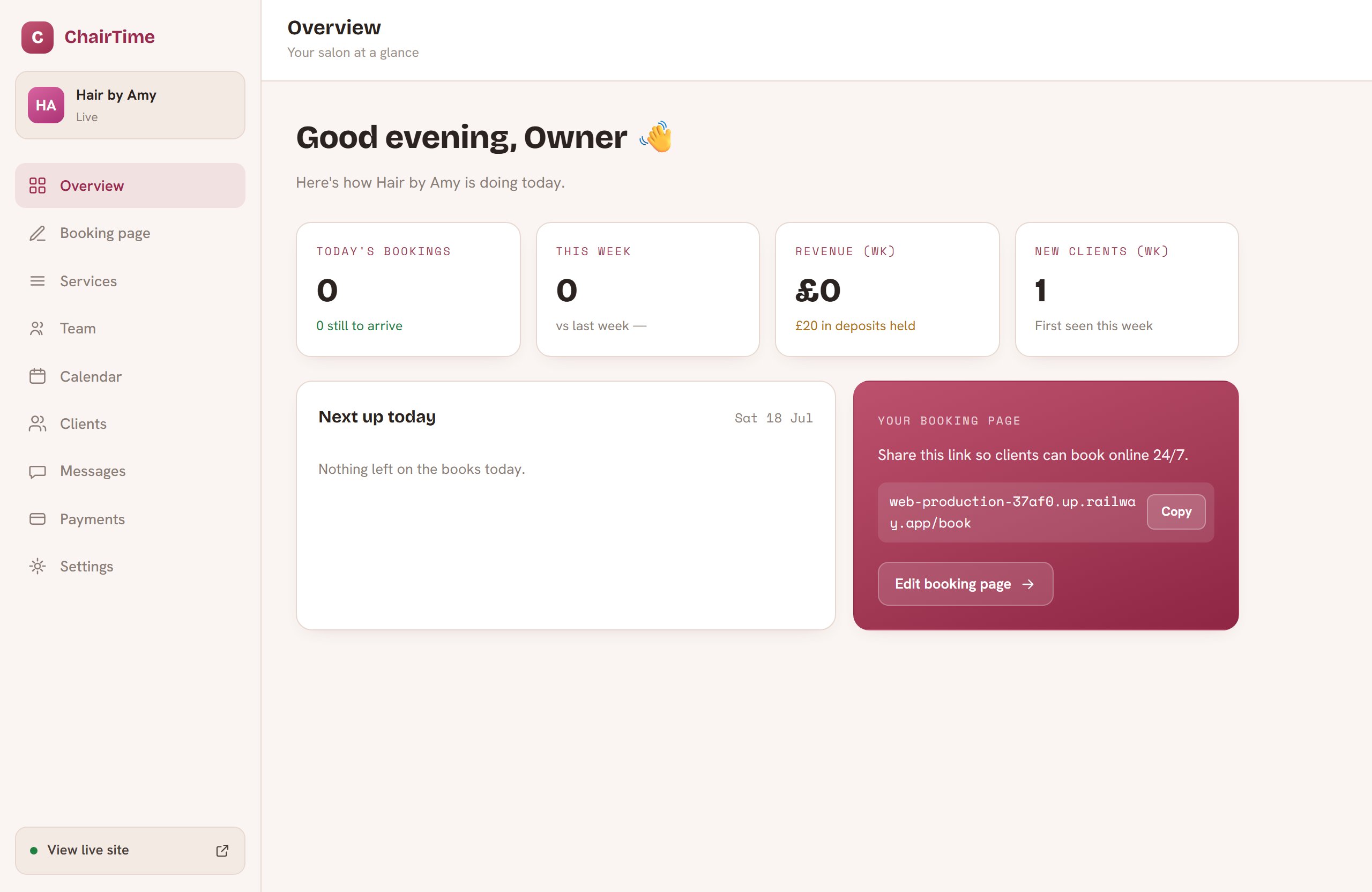Click 'YOUR BOOKING PAGE' label
Screen dimensions: 1372x892
click(x=949, y=421)
